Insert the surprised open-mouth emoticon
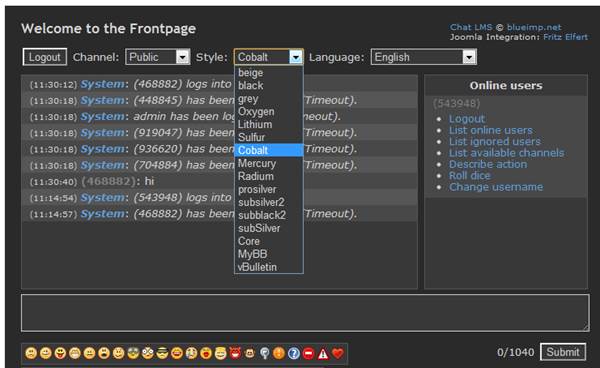The width and height of the screenshot is (600, 368). click(104, 353)
